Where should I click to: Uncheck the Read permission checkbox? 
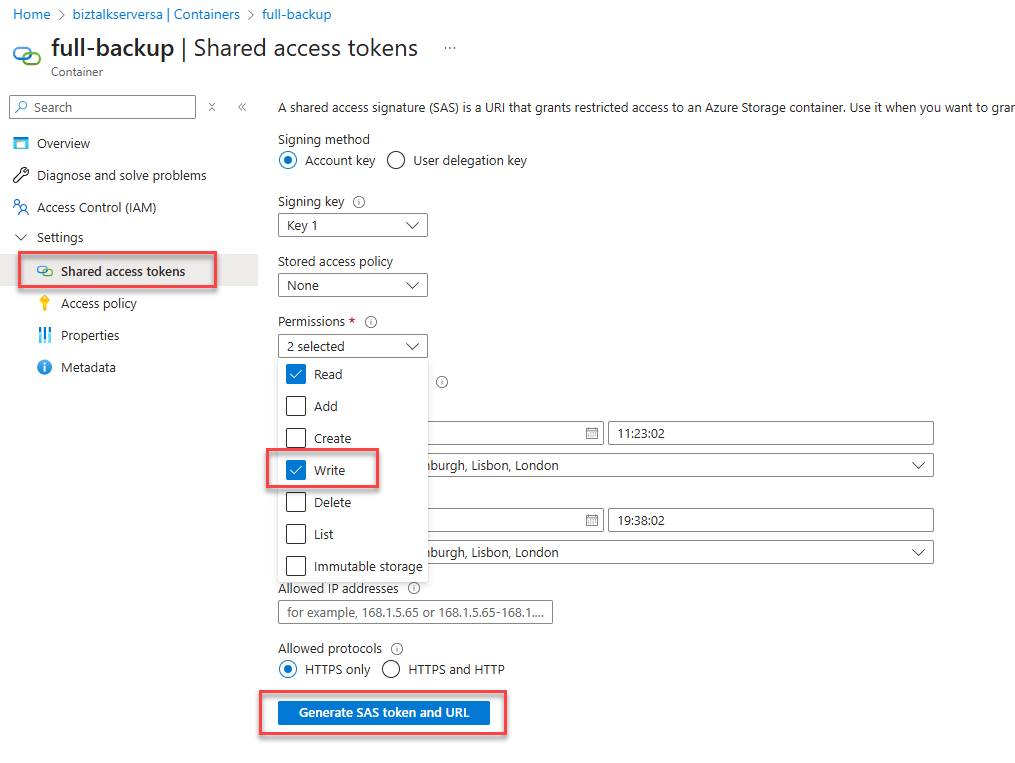tap(296, 375)
